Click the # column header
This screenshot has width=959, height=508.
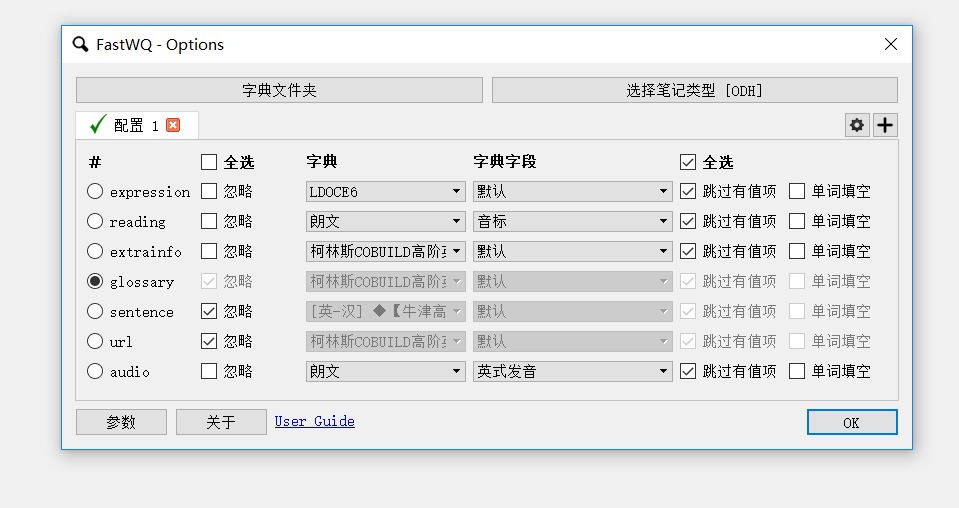(95, 162)
